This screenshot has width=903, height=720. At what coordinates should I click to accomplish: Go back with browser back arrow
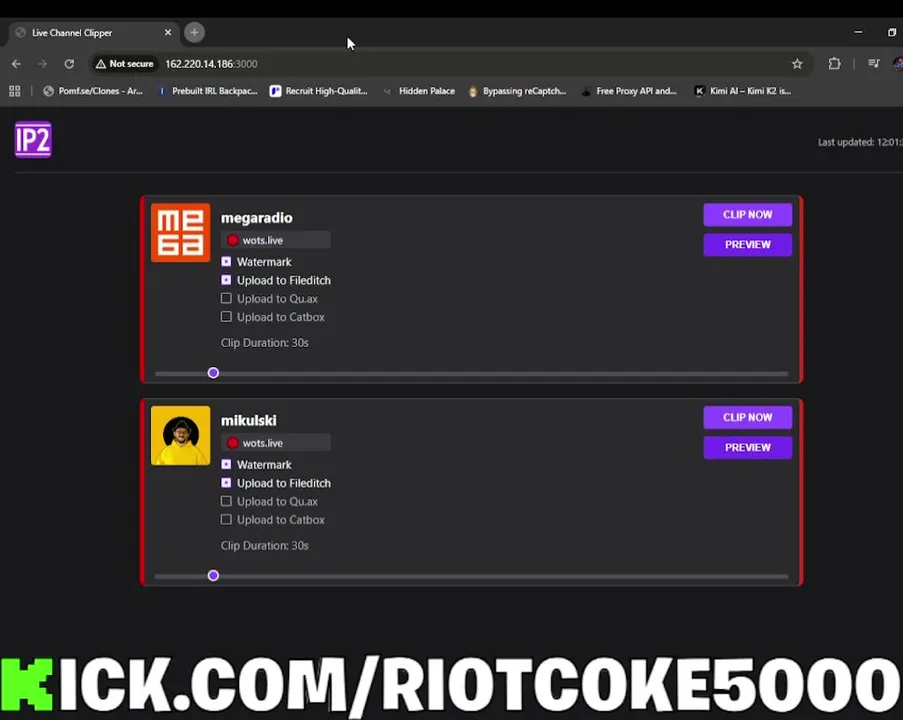(x=16, y=64)
